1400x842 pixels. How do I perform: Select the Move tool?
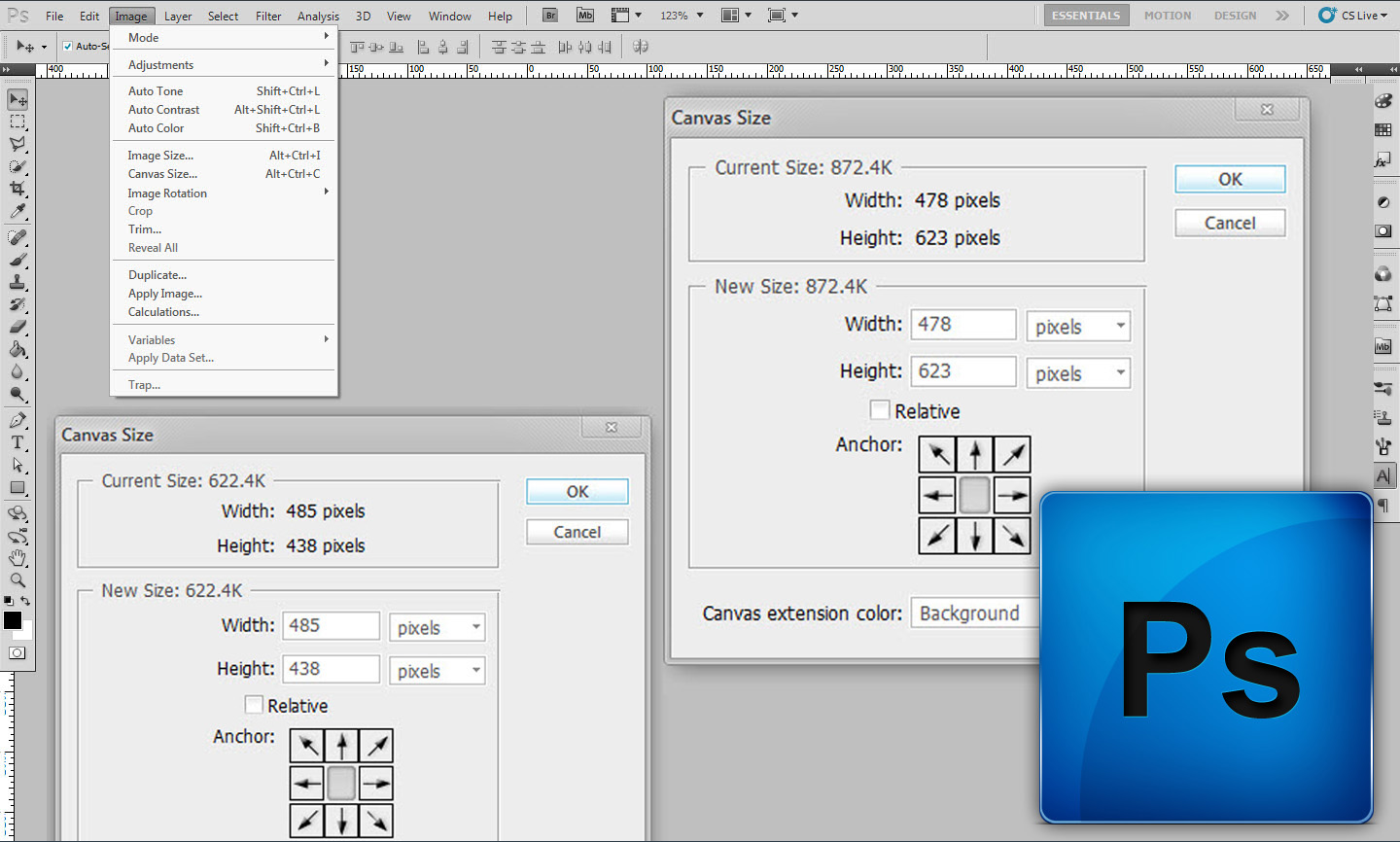click(x=17, y=99)
